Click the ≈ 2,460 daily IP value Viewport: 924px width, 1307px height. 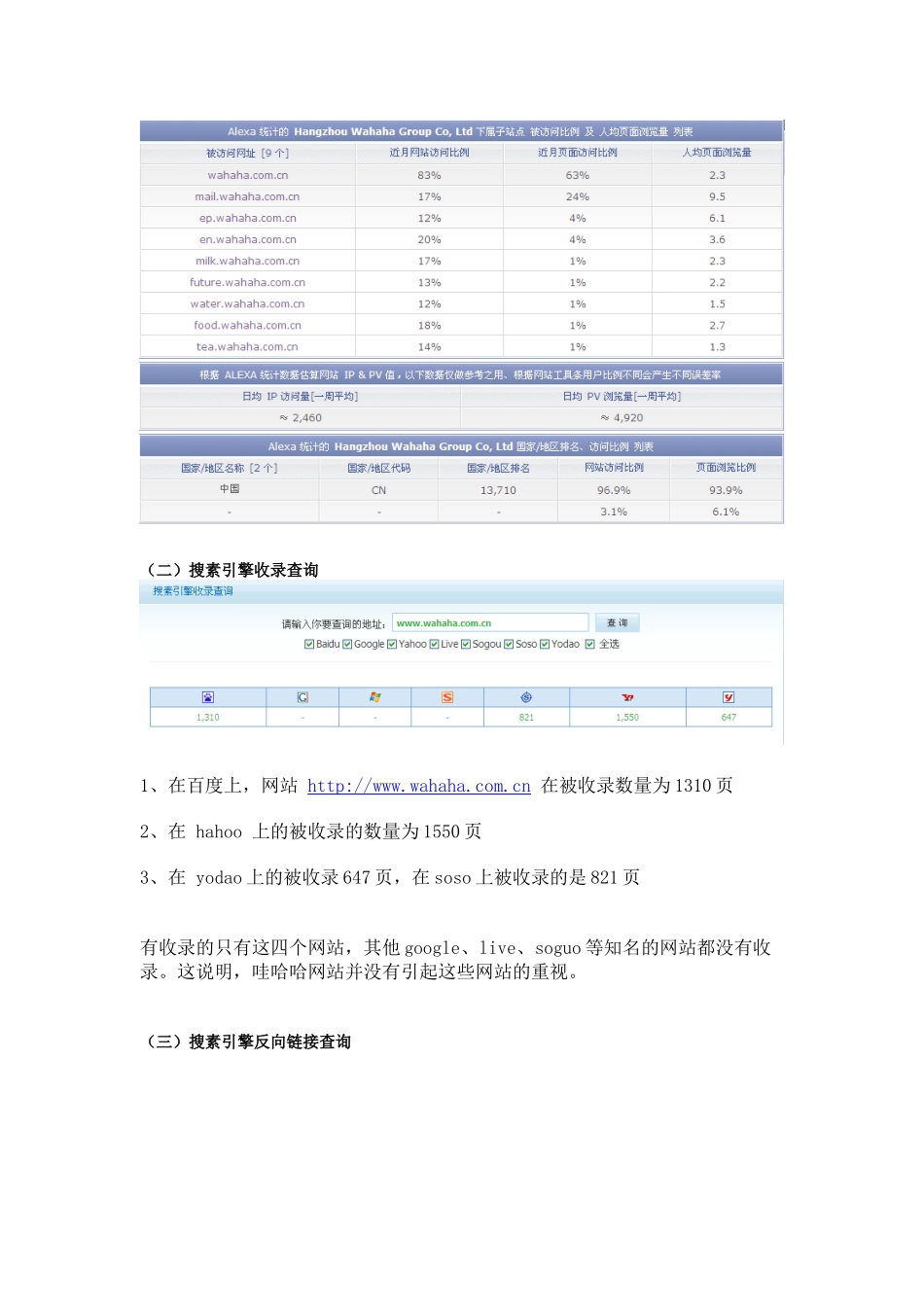click(301, 417)
